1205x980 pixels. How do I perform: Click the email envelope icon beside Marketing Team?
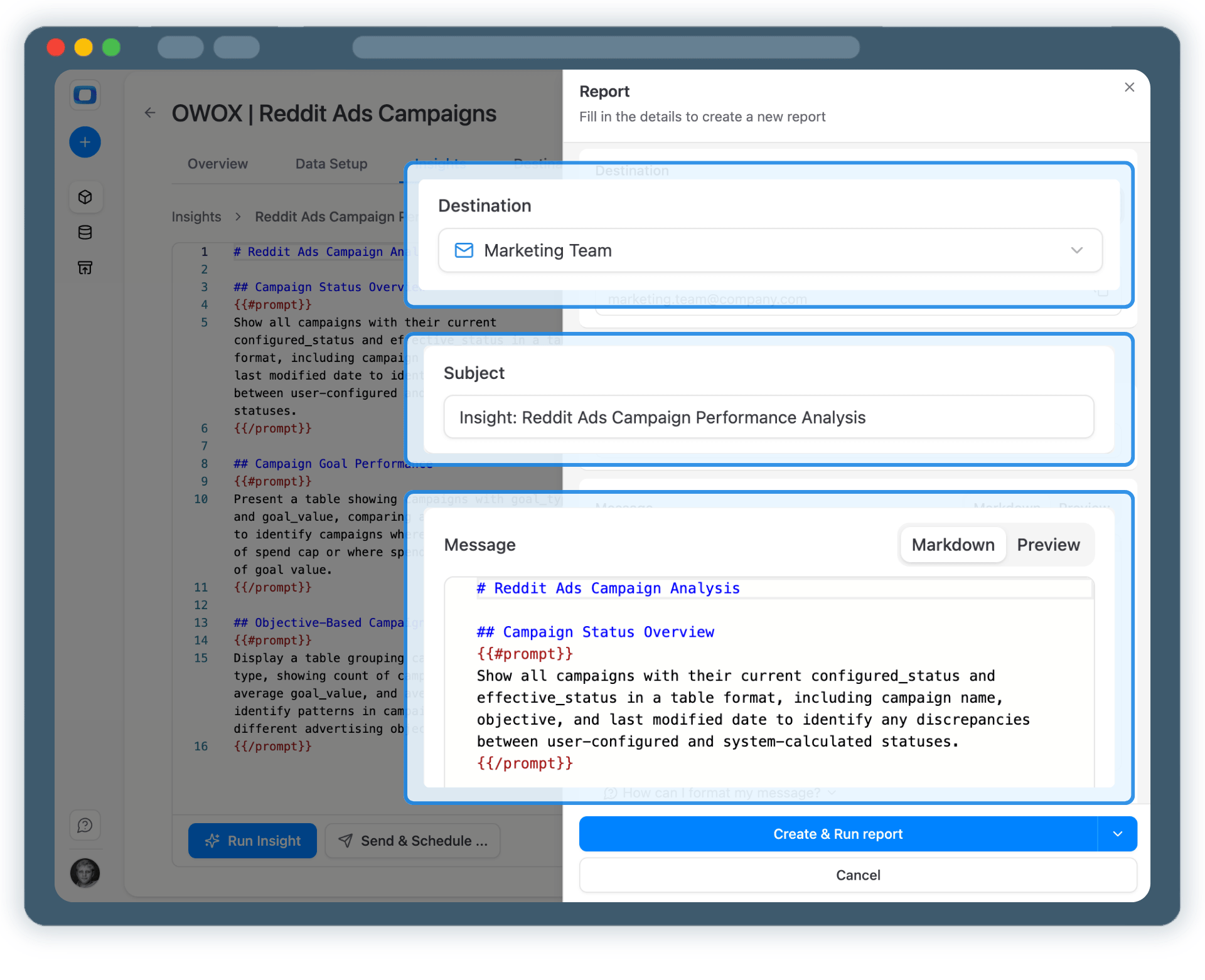[463, 250]
